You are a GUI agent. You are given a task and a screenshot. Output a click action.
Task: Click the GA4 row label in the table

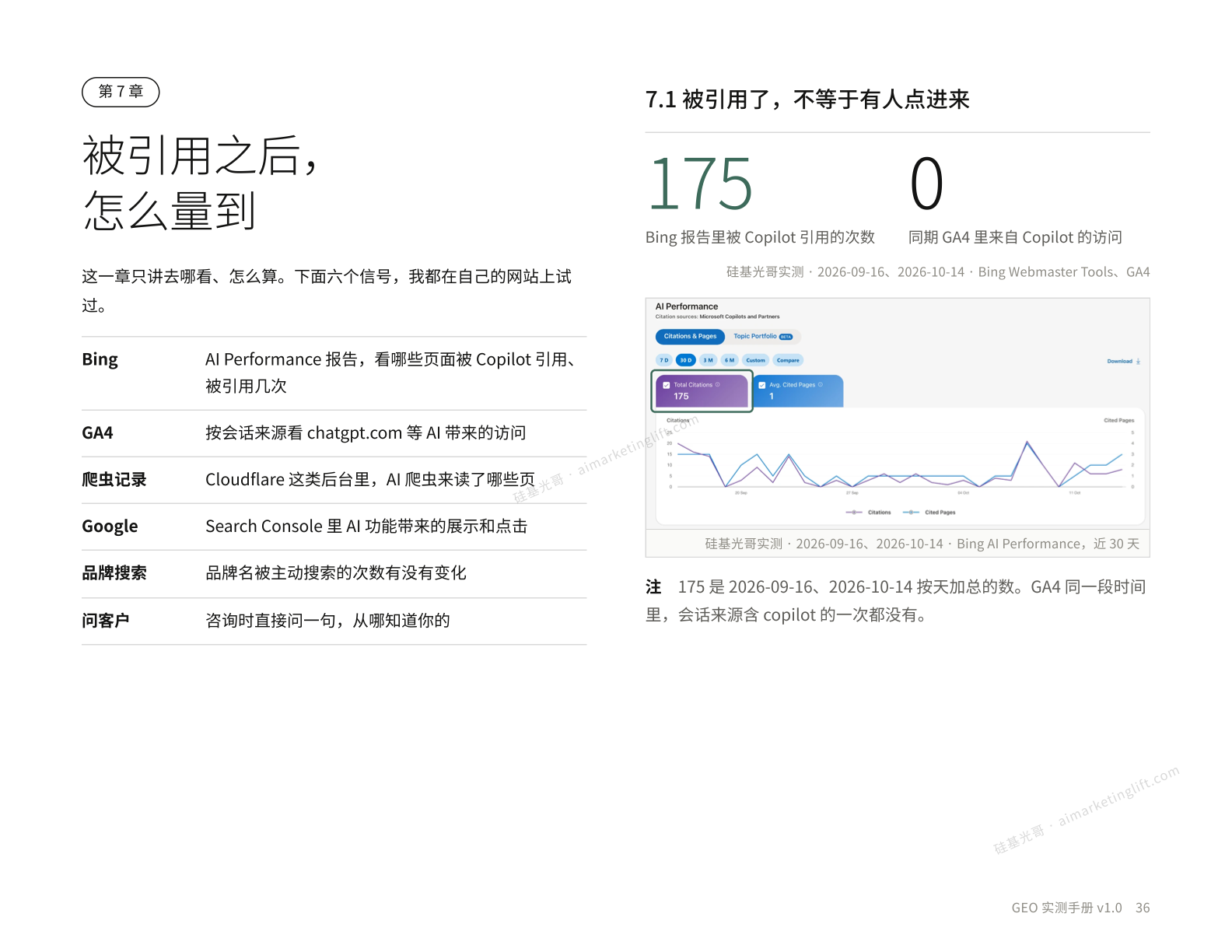point(97,433)
